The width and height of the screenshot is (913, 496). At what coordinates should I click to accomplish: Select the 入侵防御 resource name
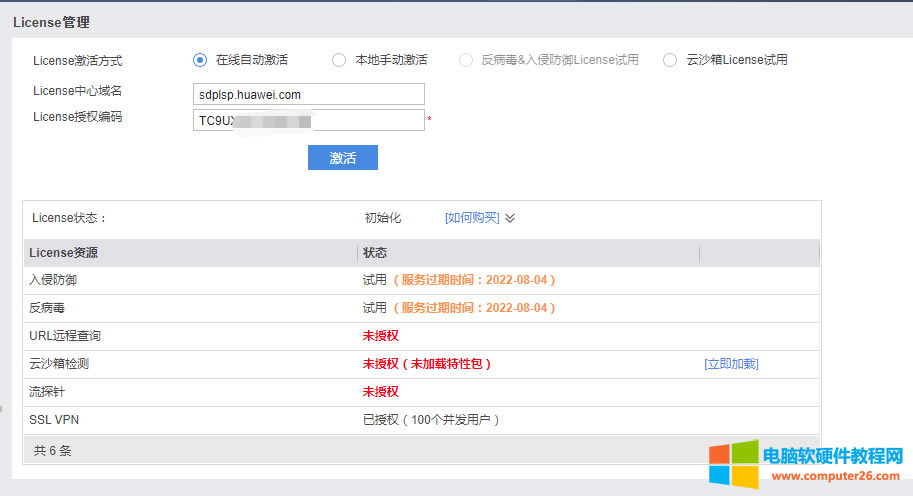coord(51,280)
